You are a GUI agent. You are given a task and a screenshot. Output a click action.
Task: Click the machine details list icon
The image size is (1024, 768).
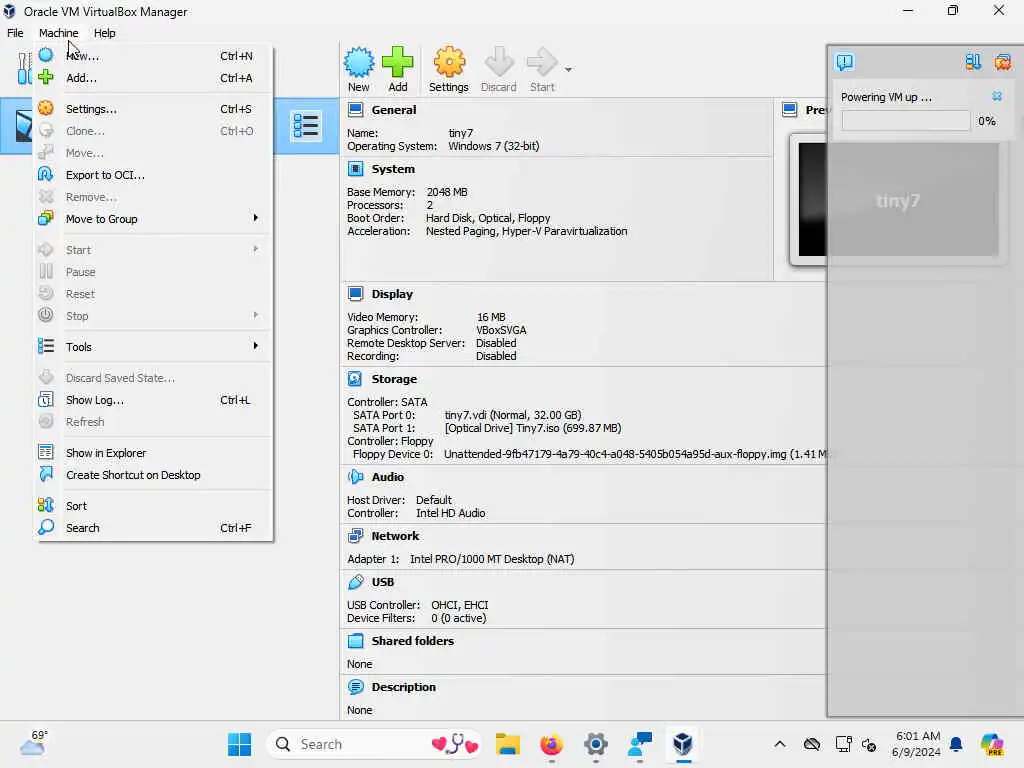click(306, 125)
